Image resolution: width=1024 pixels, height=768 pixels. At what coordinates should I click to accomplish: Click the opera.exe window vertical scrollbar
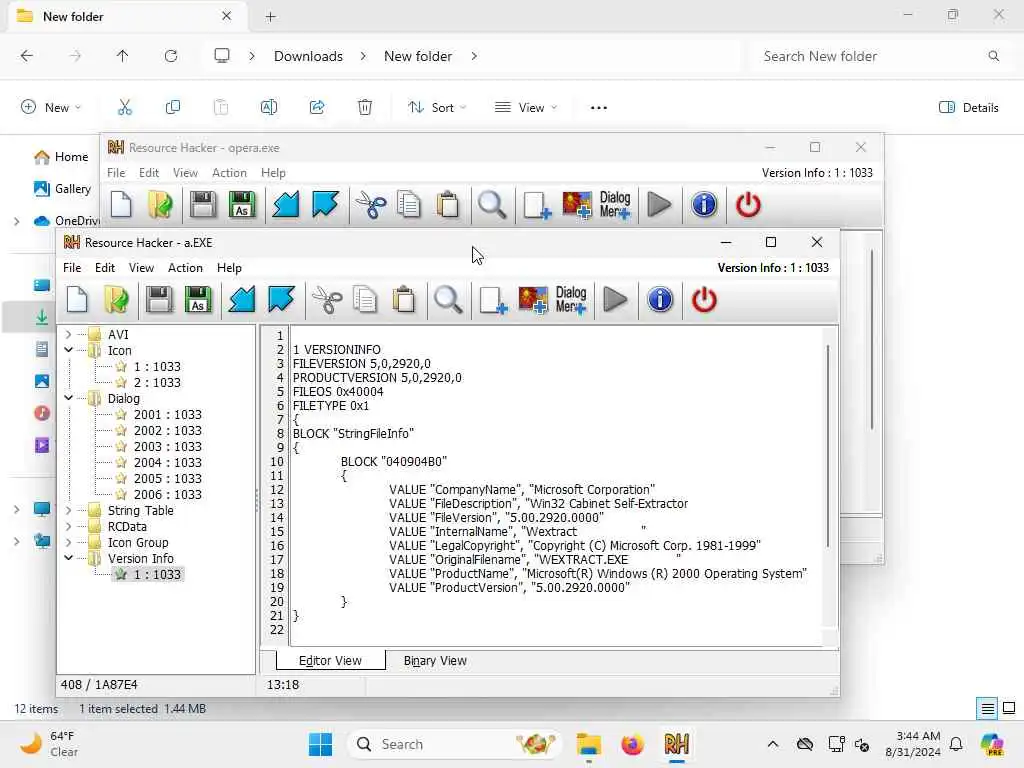pyautogui.click(x=872, y=340)
